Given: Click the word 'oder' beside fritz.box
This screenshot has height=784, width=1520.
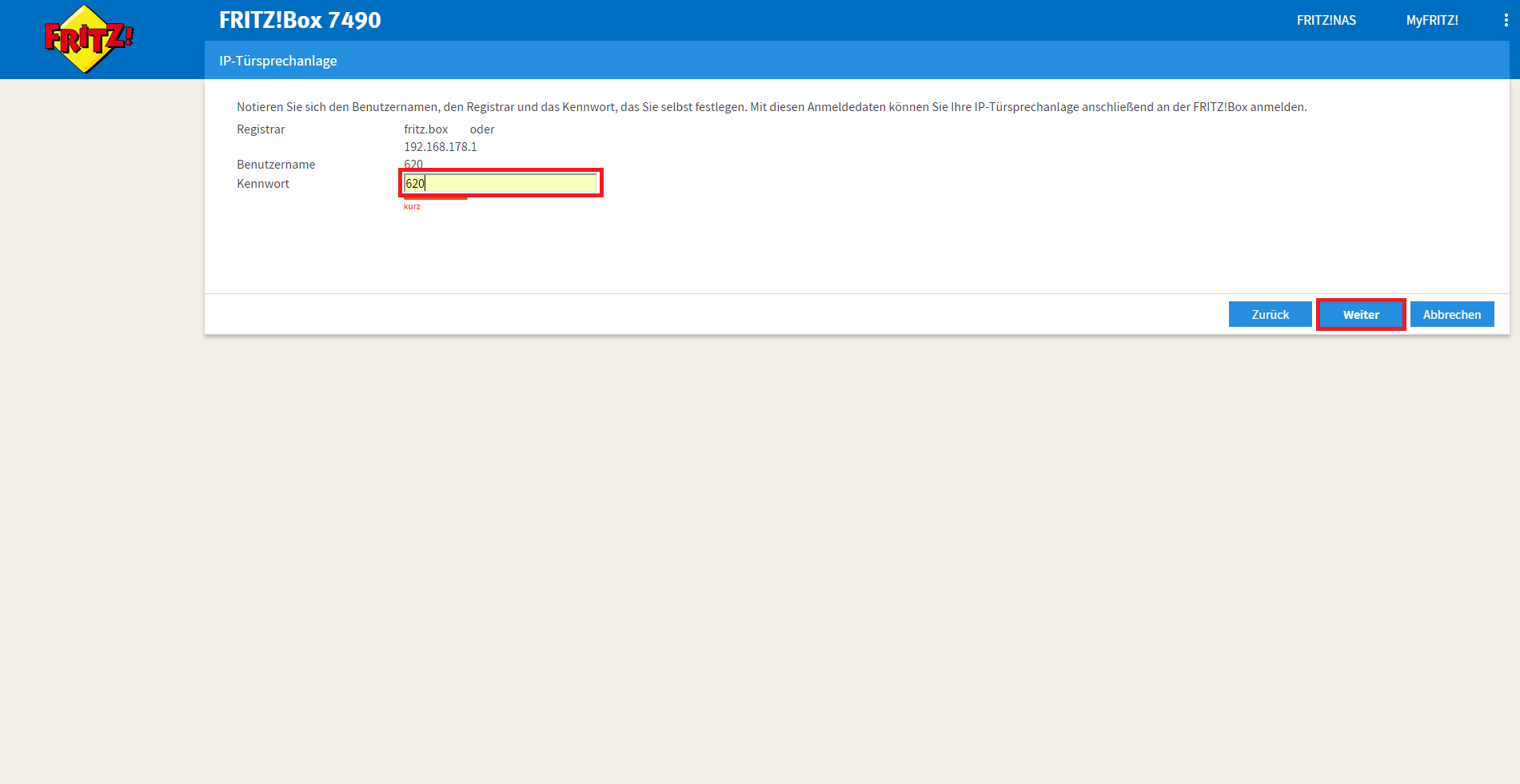Looking at the screenshot, I should click(482, 129).
